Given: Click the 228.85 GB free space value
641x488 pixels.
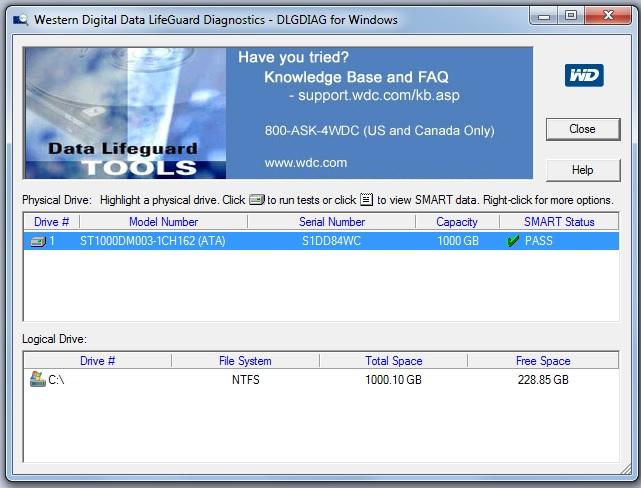Looking at the screenshot, I should click(x=543, y=380).
